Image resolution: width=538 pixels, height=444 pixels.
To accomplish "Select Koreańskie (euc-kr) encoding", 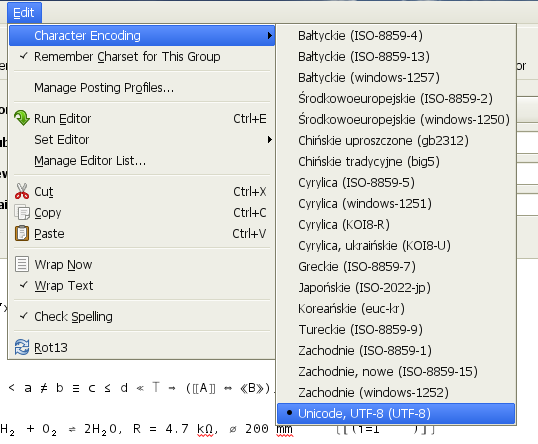I will coord(396,308).
